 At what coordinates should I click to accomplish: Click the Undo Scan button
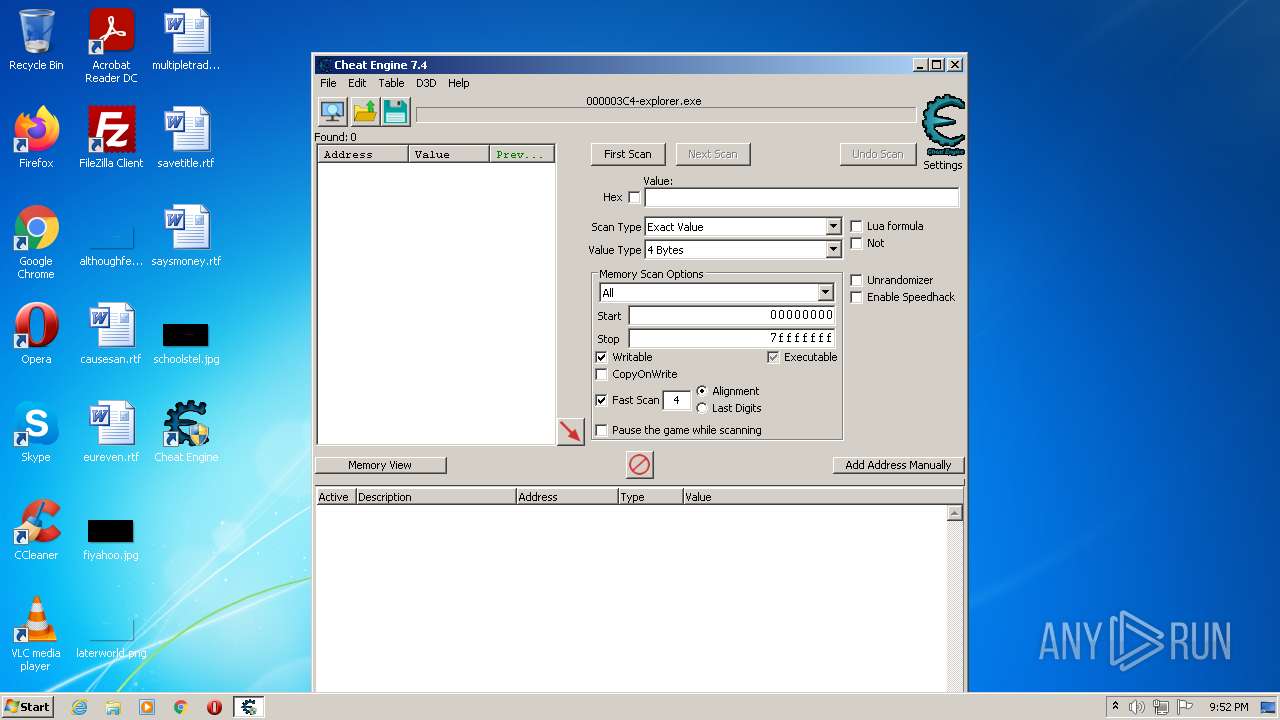[878, 154]
